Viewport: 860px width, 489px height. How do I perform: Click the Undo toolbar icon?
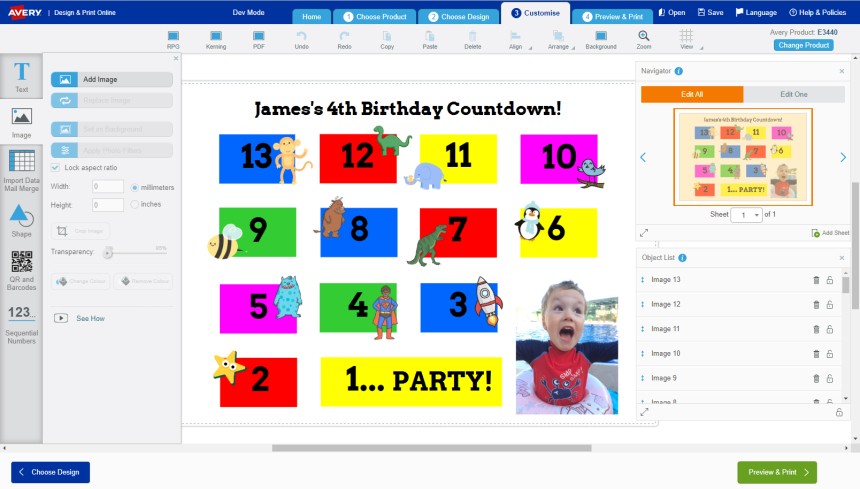tap(301, 39)
